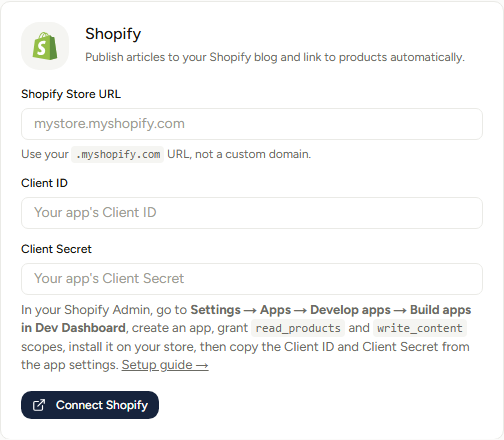The width and height of the screenshot is (504, 440).
Task: Click the 'Shopify Store URL' label
Action: click(x=71, y=94)
